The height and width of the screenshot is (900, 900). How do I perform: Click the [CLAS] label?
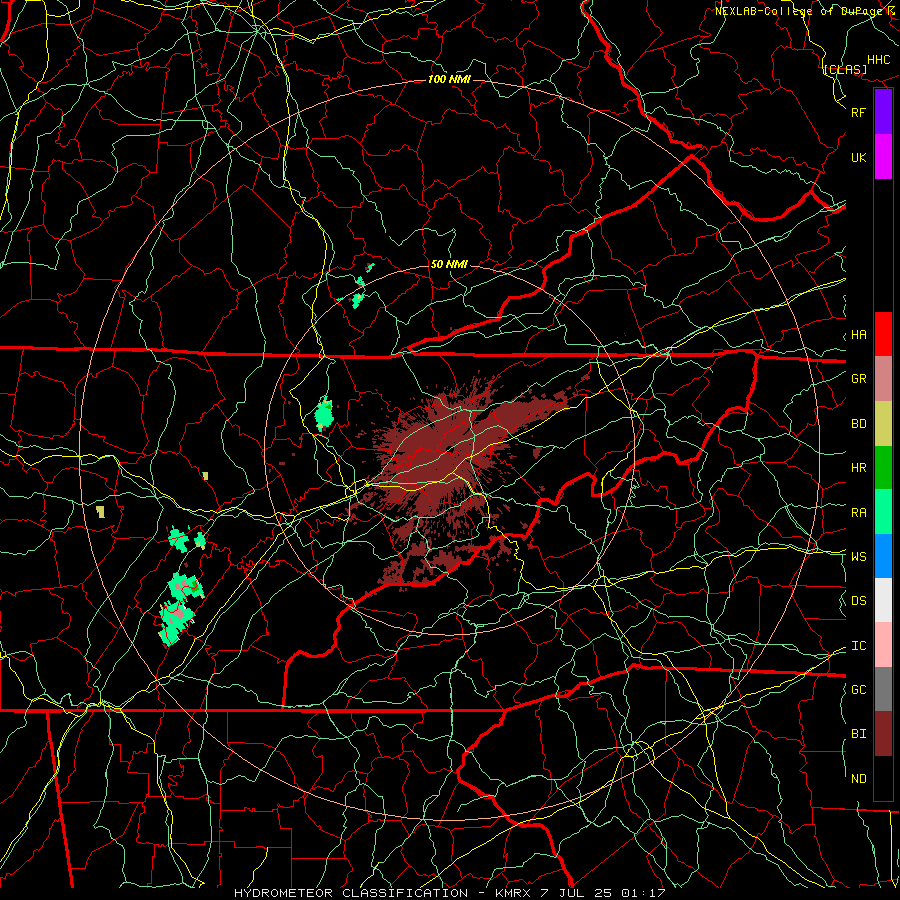[x=845, y=69]
